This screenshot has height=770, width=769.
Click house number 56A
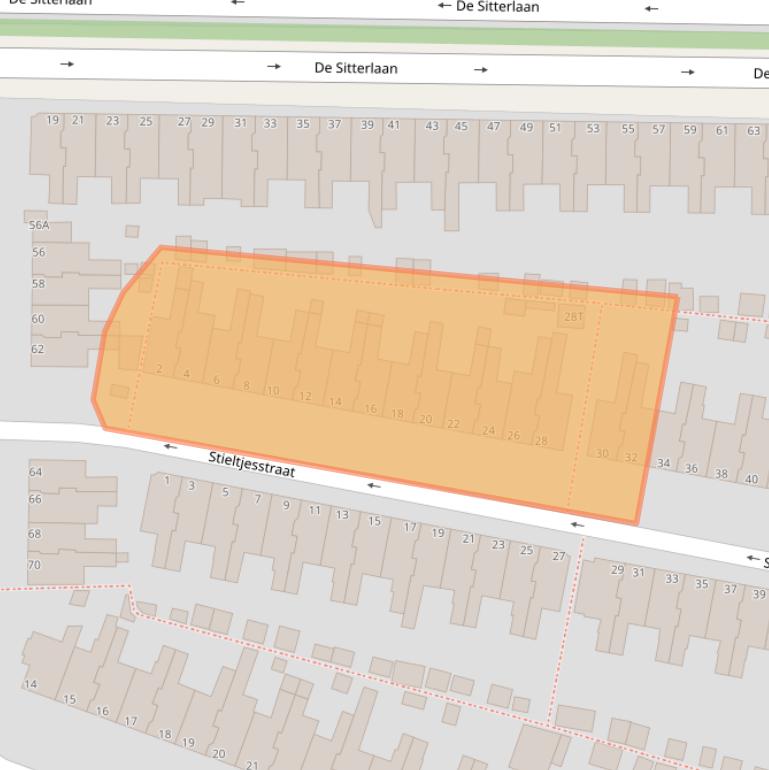point(38,226)
